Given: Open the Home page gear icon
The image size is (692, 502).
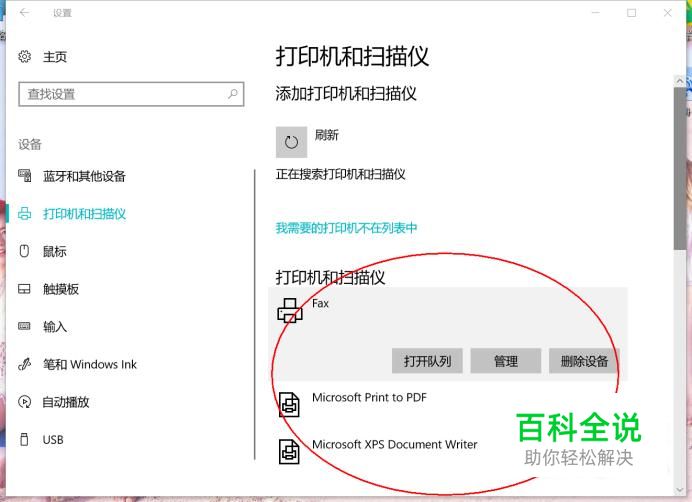Looking at the screenshot, I should 25,57.
